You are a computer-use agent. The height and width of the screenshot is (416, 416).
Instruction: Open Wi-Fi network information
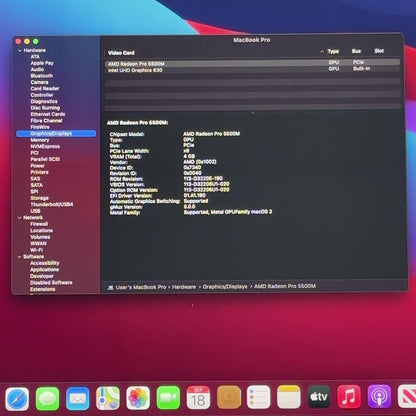pos(36,250)
